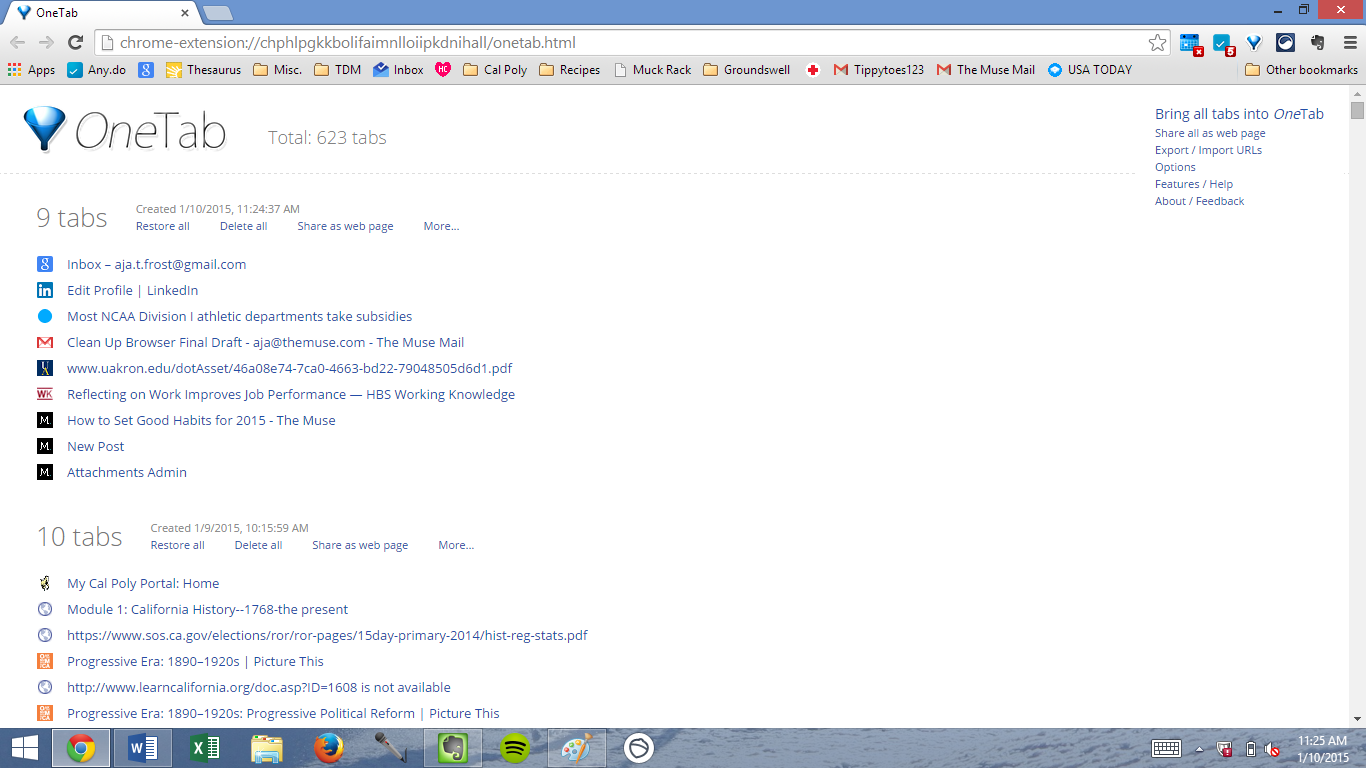Open Evernote from the taskbar

(x=452, y=748)
